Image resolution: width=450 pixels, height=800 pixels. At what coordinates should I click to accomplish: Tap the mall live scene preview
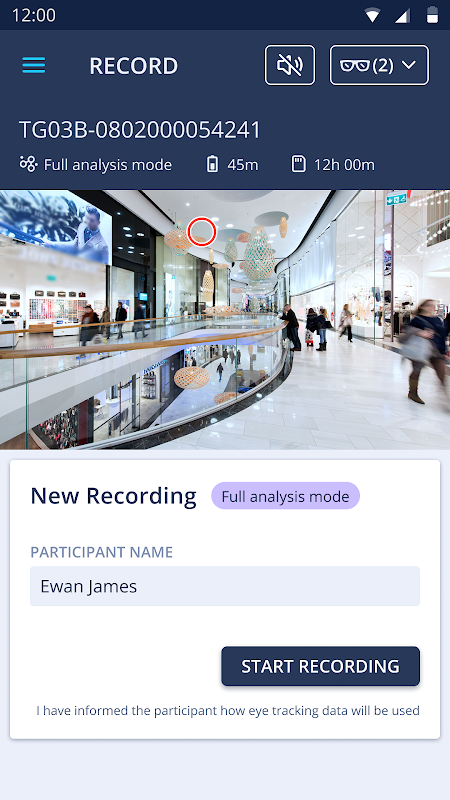point(225,320)
